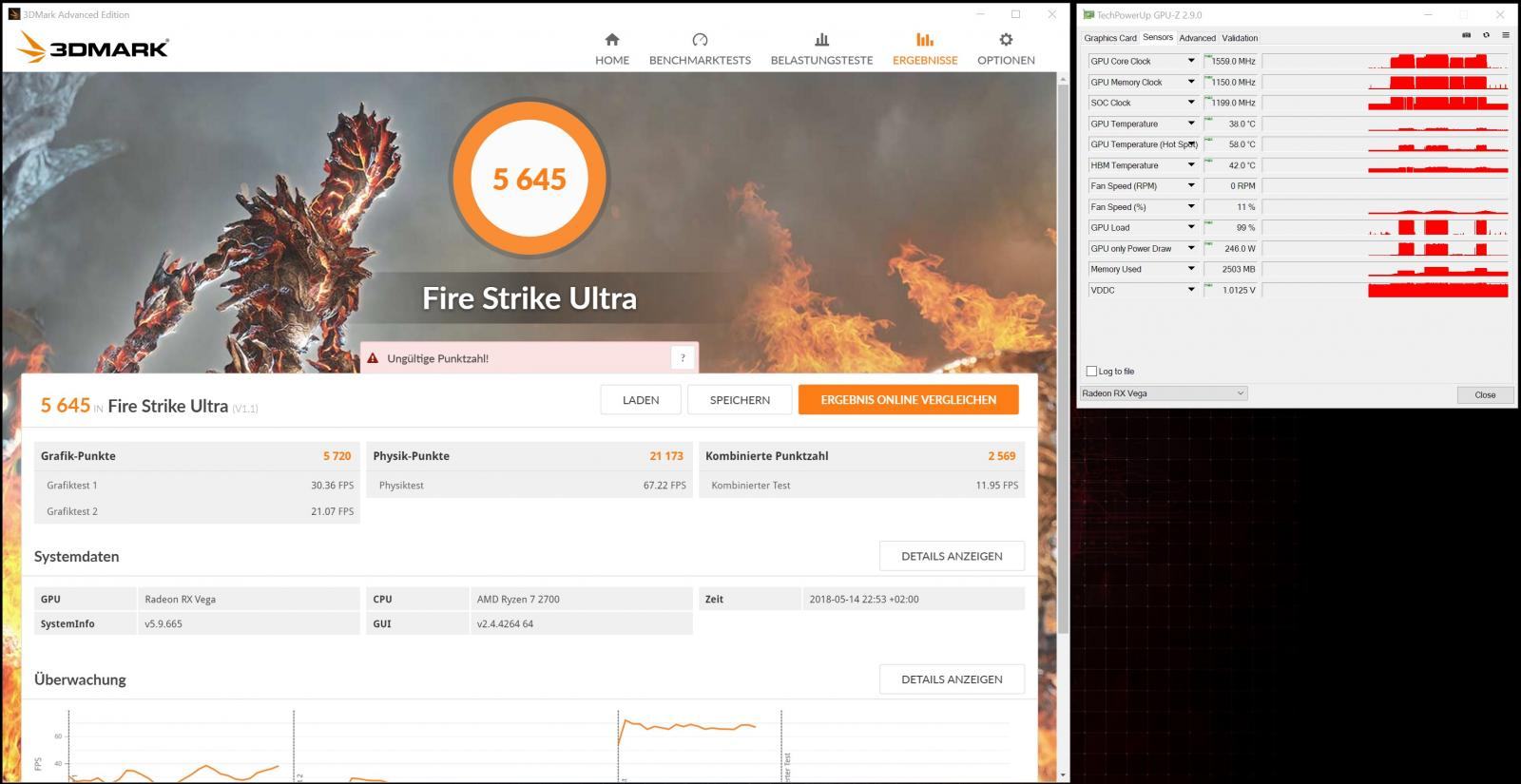Image resolution: width=1521 pixels, height=784 pixels.
Task: Expand GPU Load sensor dropdown
Action: point(1190,227)
